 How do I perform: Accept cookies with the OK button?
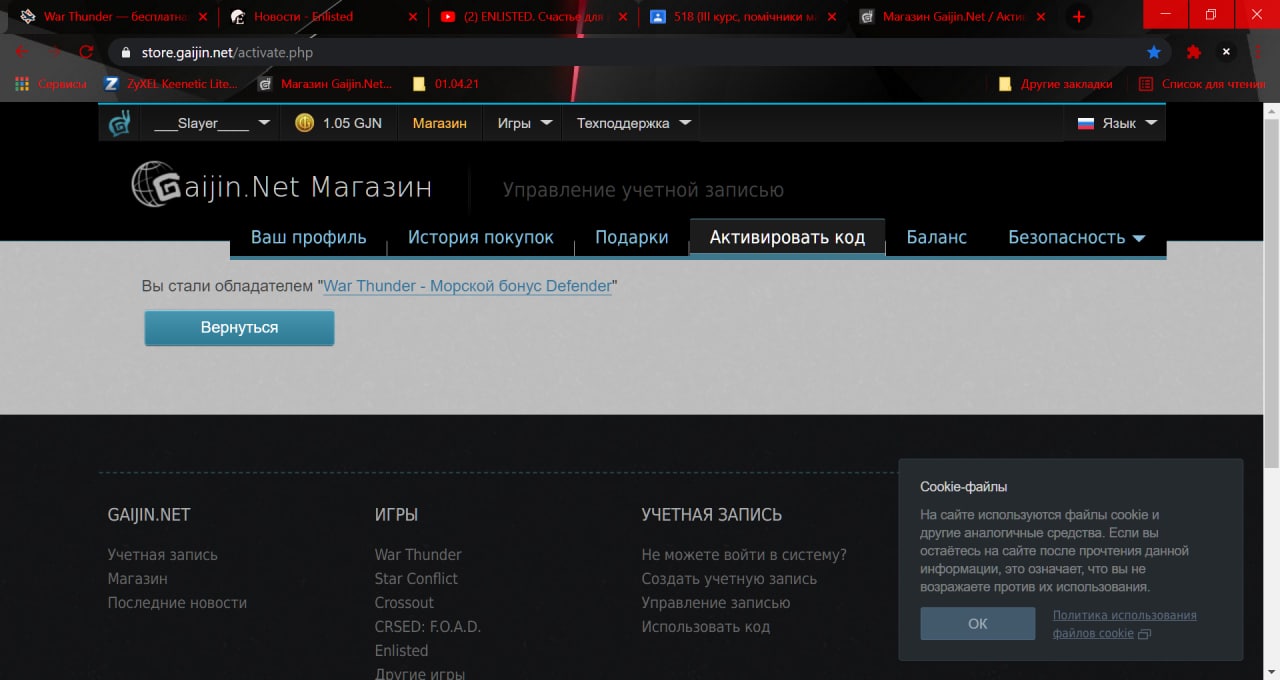[978, 623]
